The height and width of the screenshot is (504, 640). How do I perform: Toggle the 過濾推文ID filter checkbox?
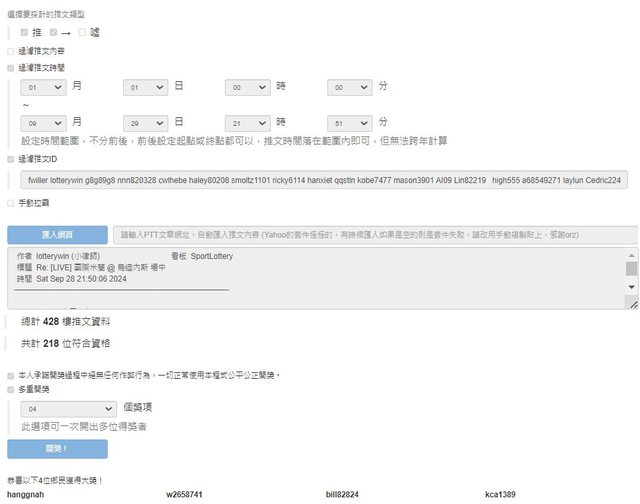(11, 158)
